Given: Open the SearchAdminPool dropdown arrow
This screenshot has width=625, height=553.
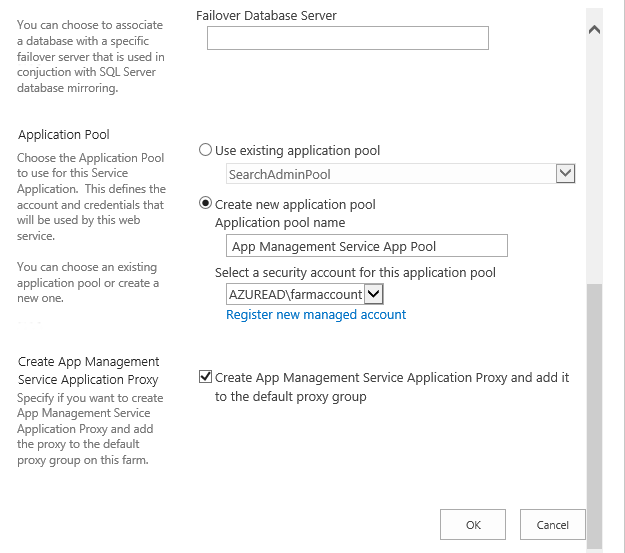Looking at the screenshot, I should pyautogui.click(x=565, y=174).
